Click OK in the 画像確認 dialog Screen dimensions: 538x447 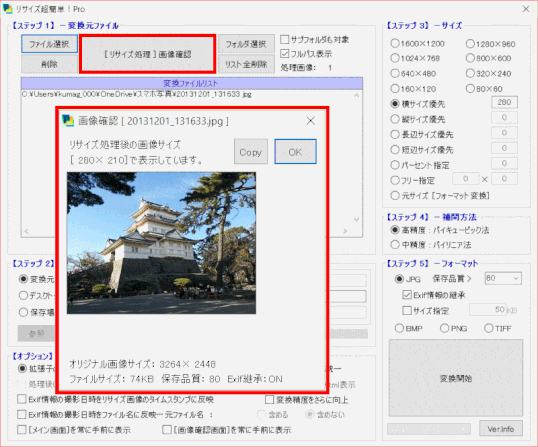[295, 152]
